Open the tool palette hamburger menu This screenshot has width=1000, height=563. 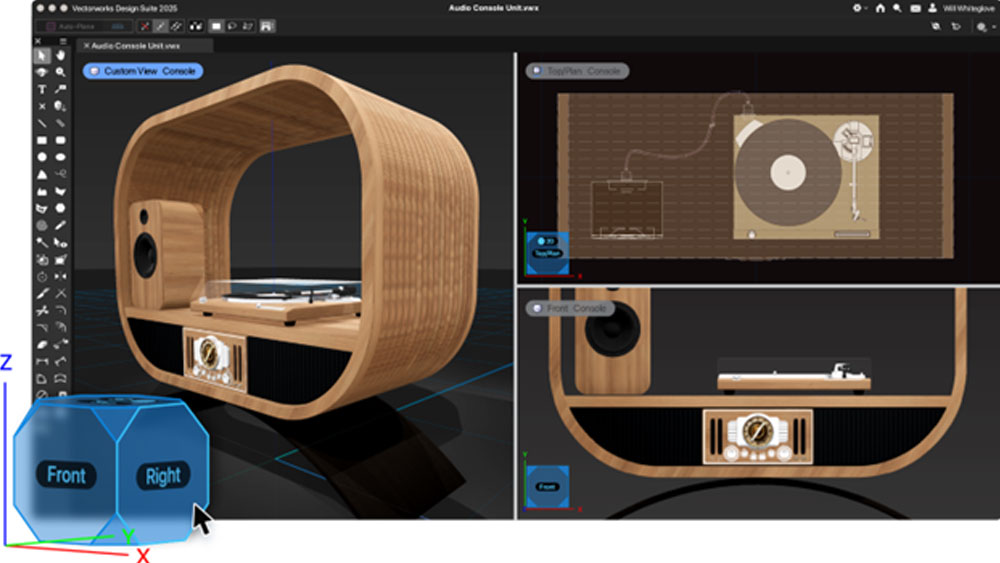(x=62, y=42)
